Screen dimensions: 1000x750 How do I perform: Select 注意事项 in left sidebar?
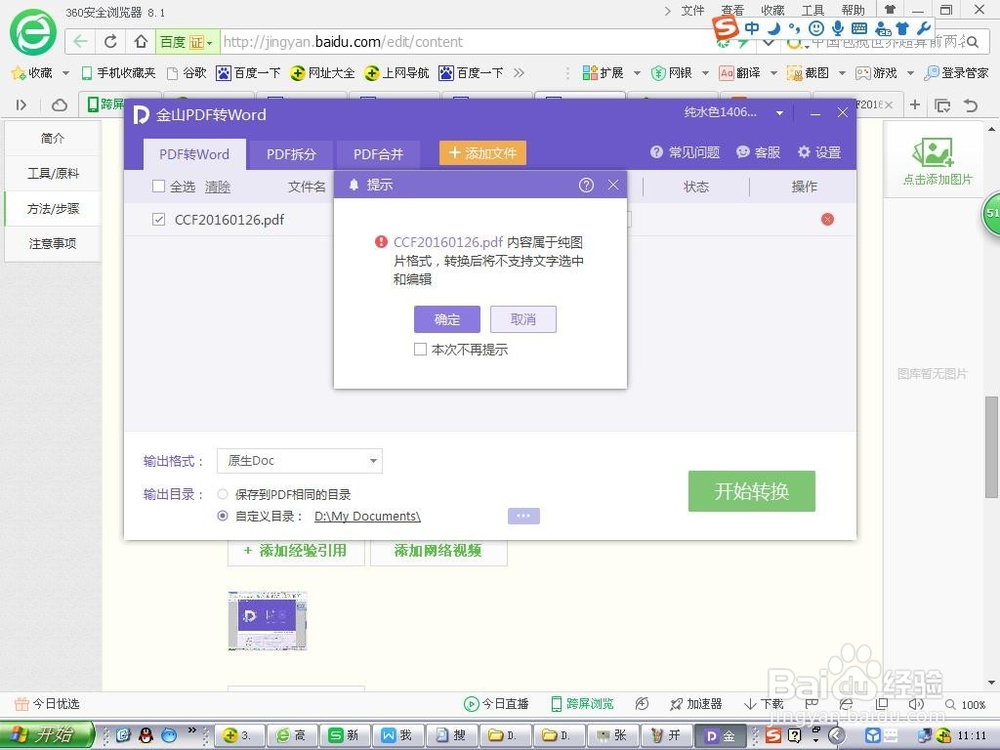tap(53, 244)
